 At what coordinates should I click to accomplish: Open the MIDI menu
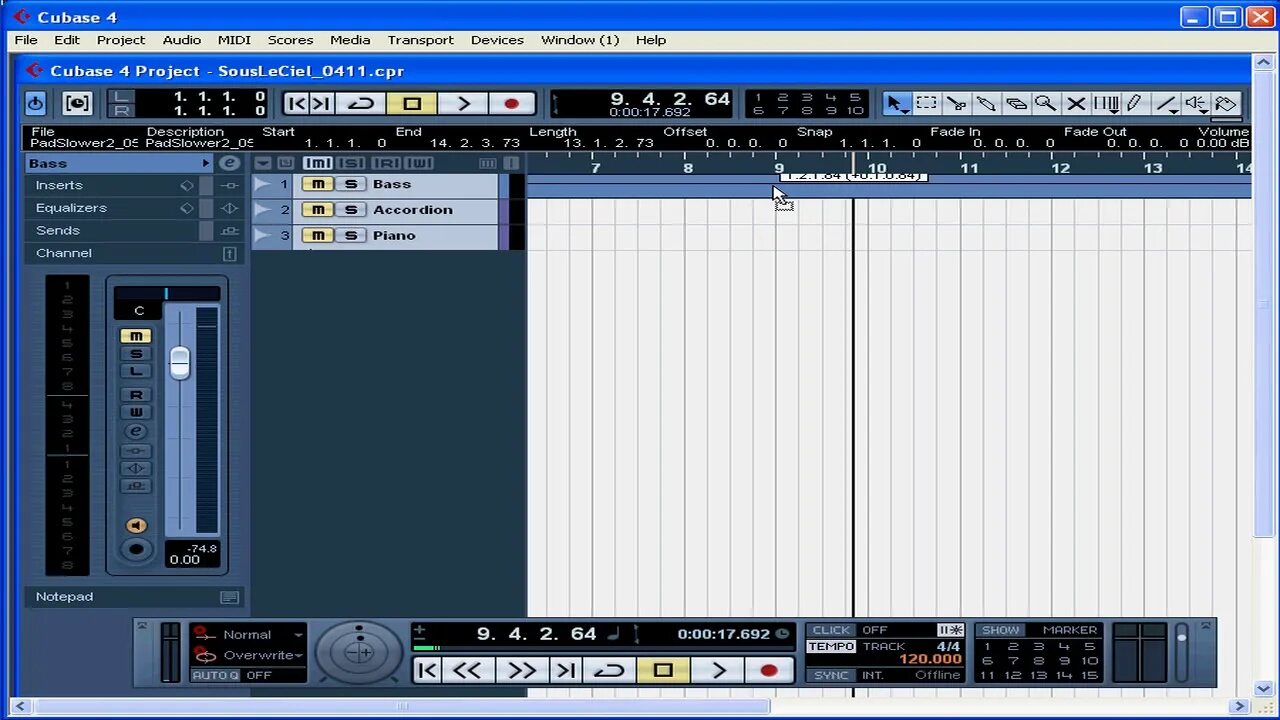pos(234,40)
